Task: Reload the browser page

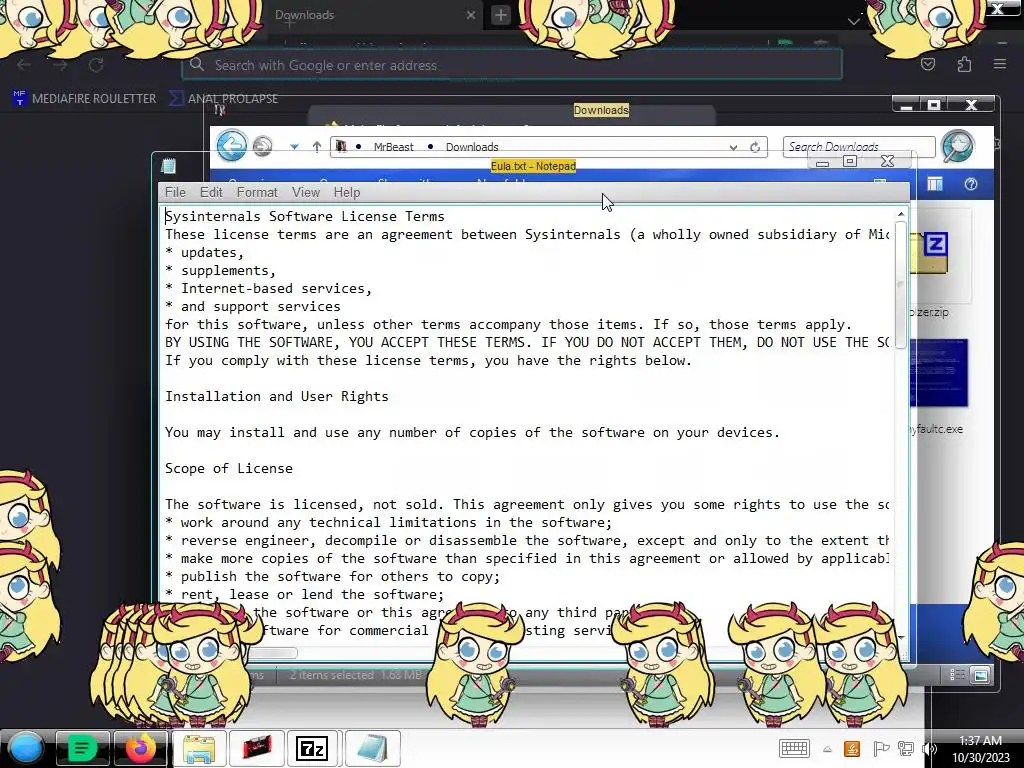Action: pos(96,65)
